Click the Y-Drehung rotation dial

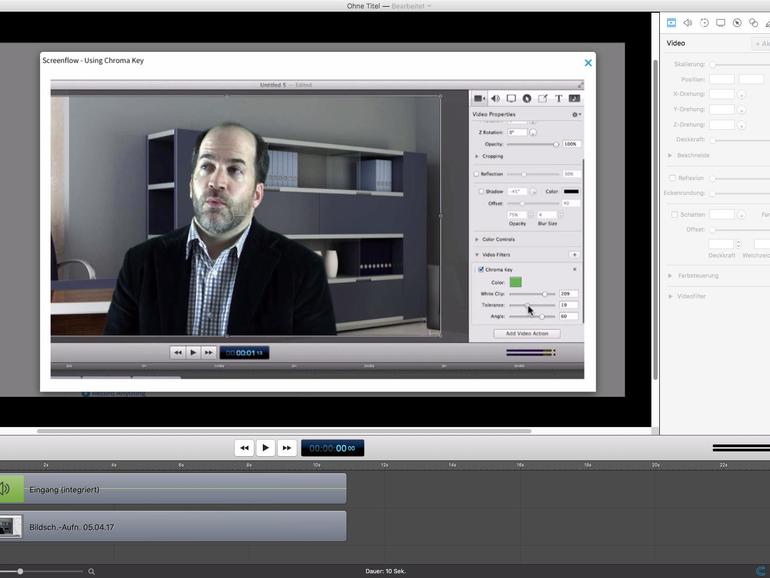coord(742,109)
